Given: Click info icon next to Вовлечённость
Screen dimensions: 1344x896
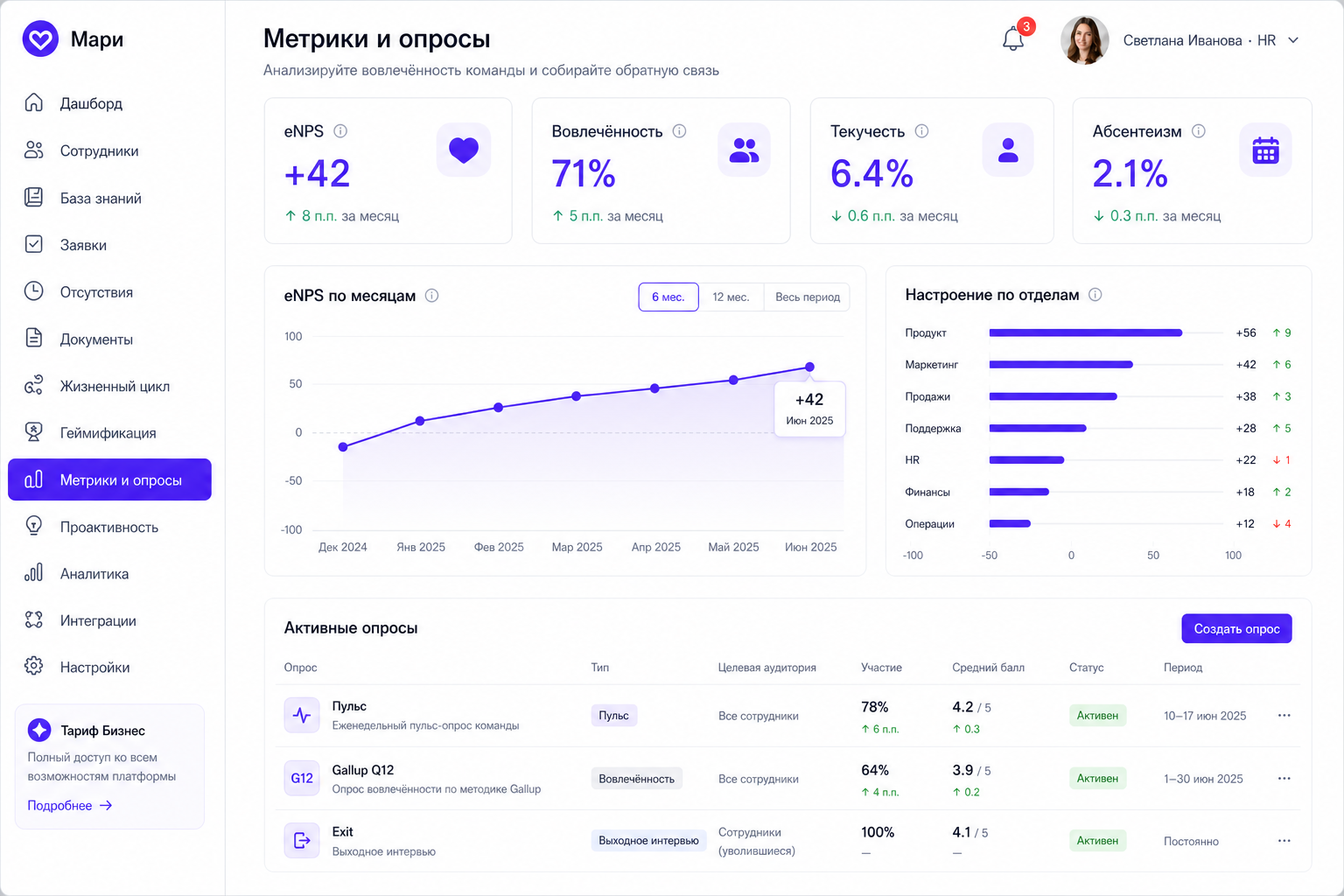Looking at the screenshot, I should tap(679, 131).
